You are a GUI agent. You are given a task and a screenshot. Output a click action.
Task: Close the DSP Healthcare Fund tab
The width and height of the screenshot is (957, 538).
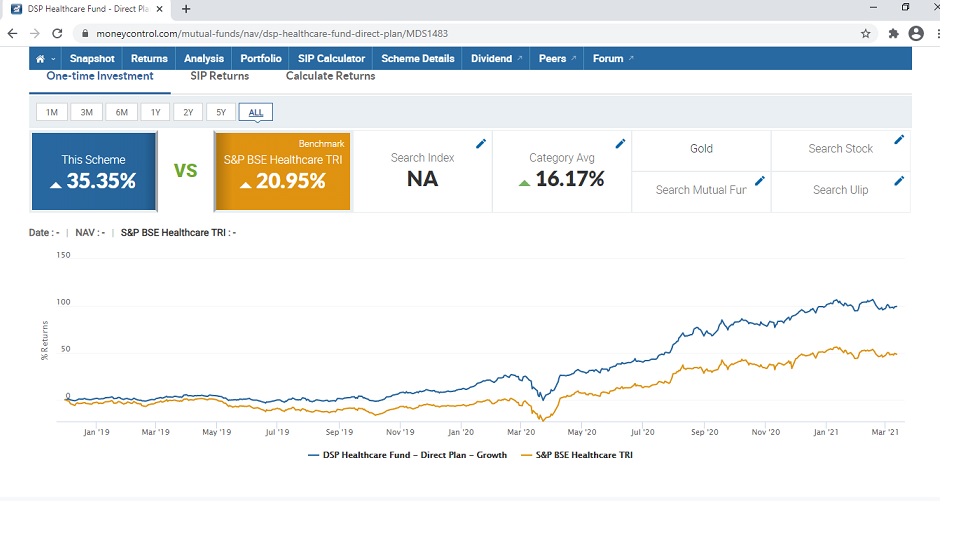(x=159, y=9)
